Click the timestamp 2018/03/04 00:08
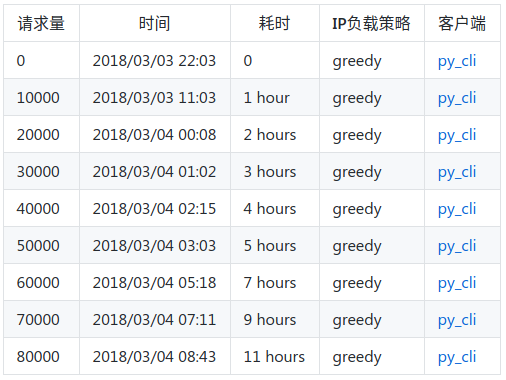Image resolution: width=506 pixels, height=380 pixels. coord(154,135)
